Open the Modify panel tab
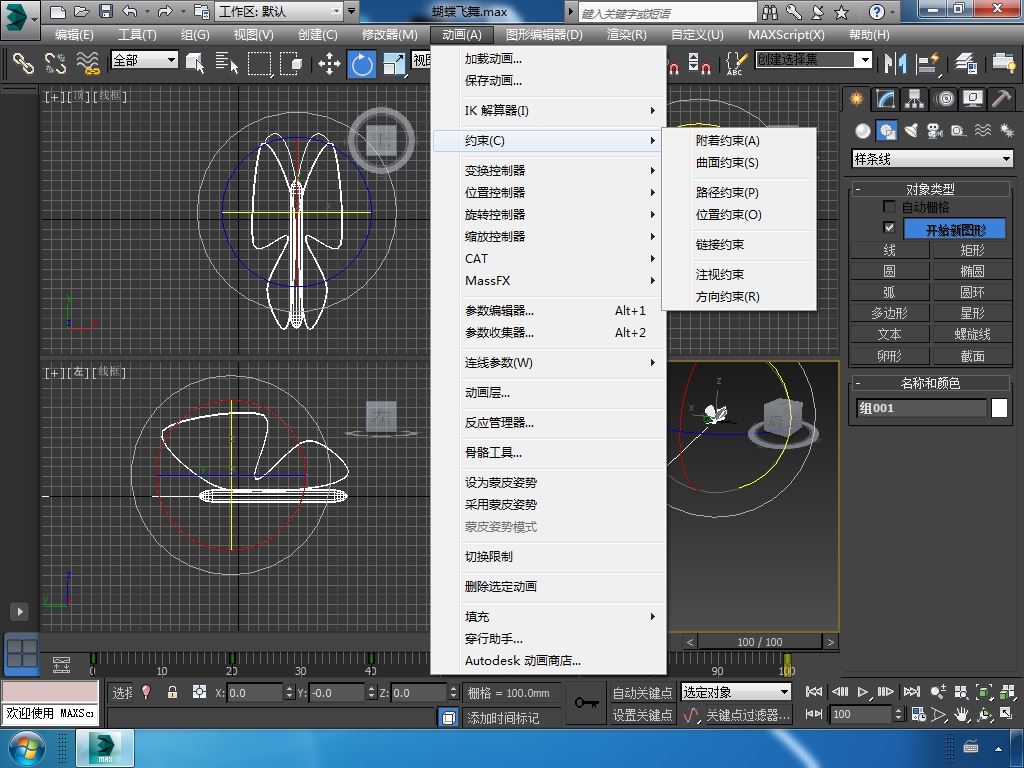 (x=884, y=99)
